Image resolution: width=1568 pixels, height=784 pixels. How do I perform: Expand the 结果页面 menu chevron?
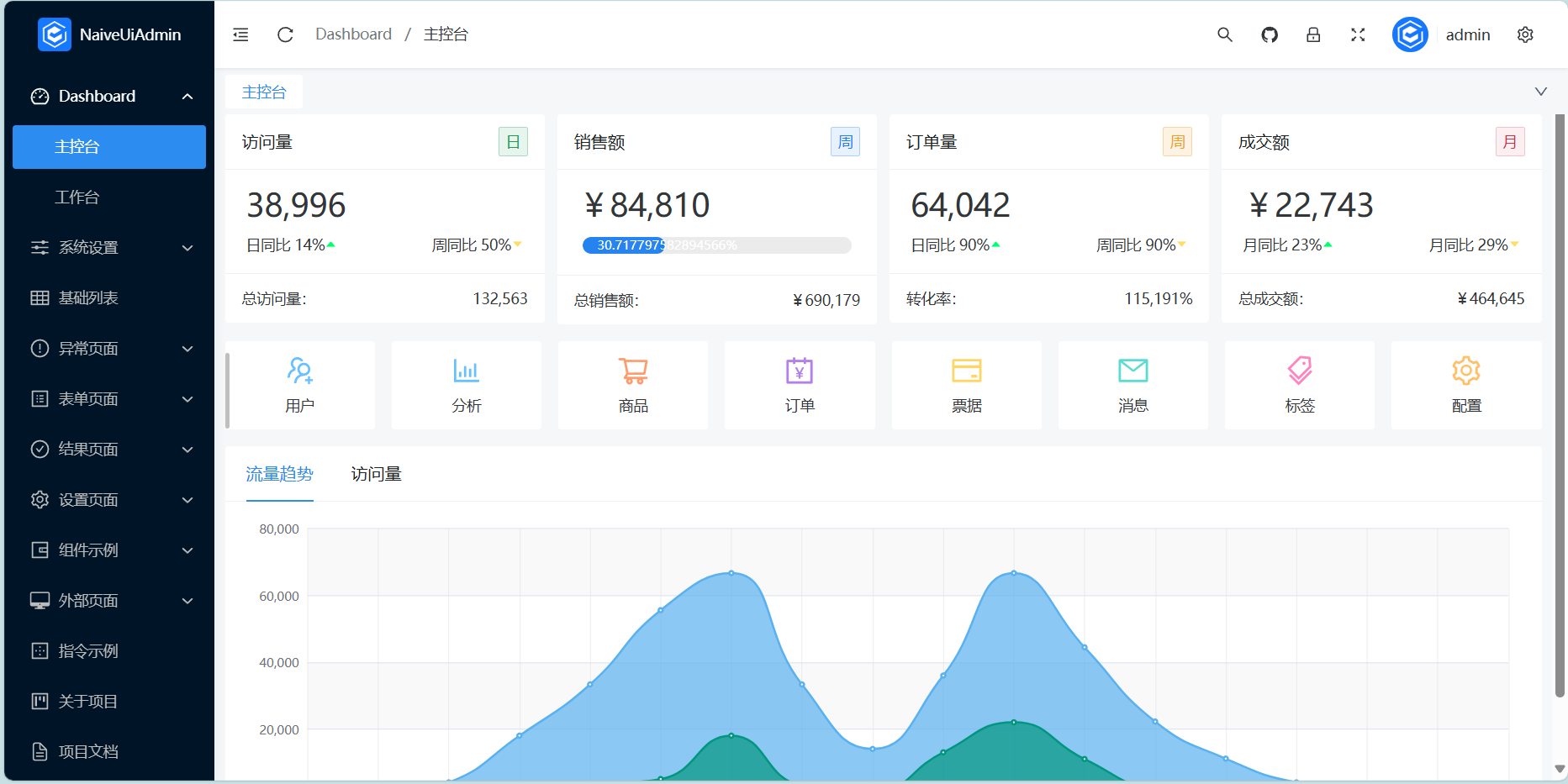pyautogui.click(x=187, y=450)
